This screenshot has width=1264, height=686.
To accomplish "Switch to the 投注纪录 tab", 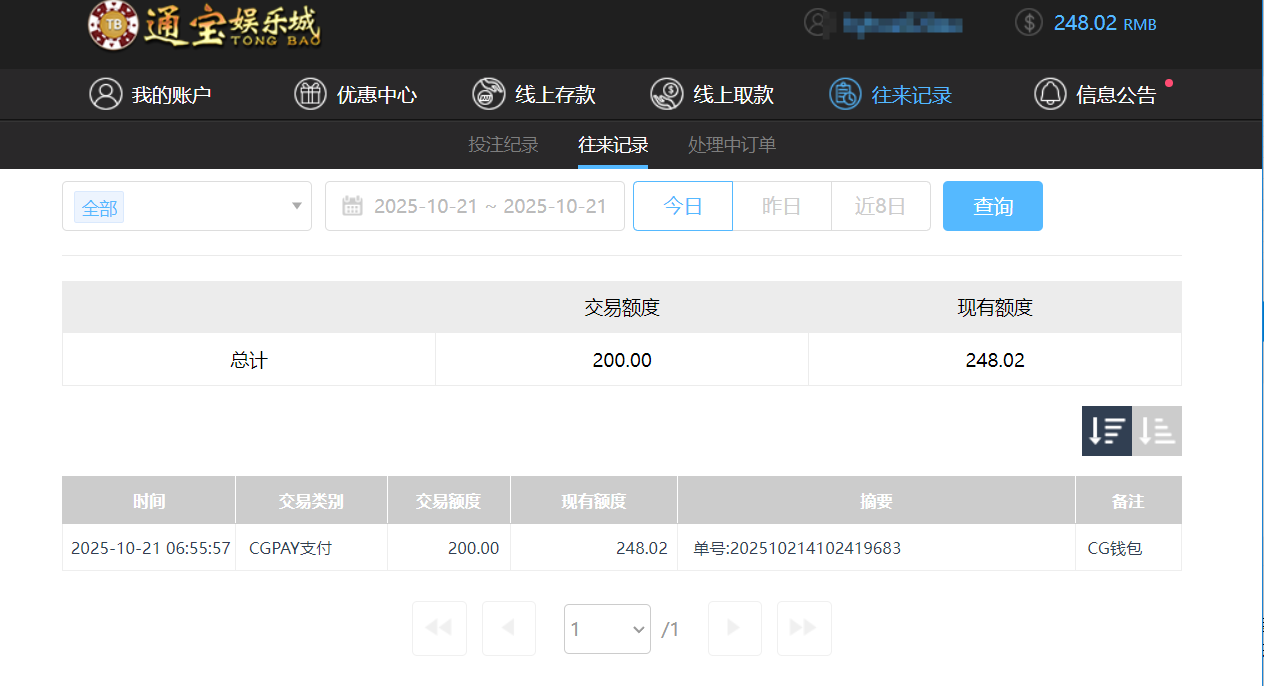I will tap(503, 144).
